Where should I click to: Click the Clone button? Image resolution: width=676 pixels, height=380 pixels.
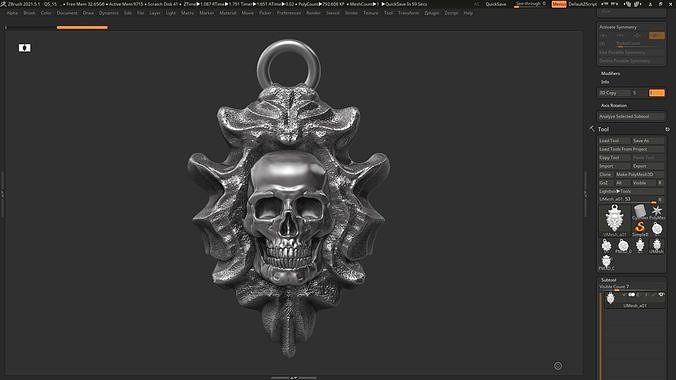tap(605, 174)
